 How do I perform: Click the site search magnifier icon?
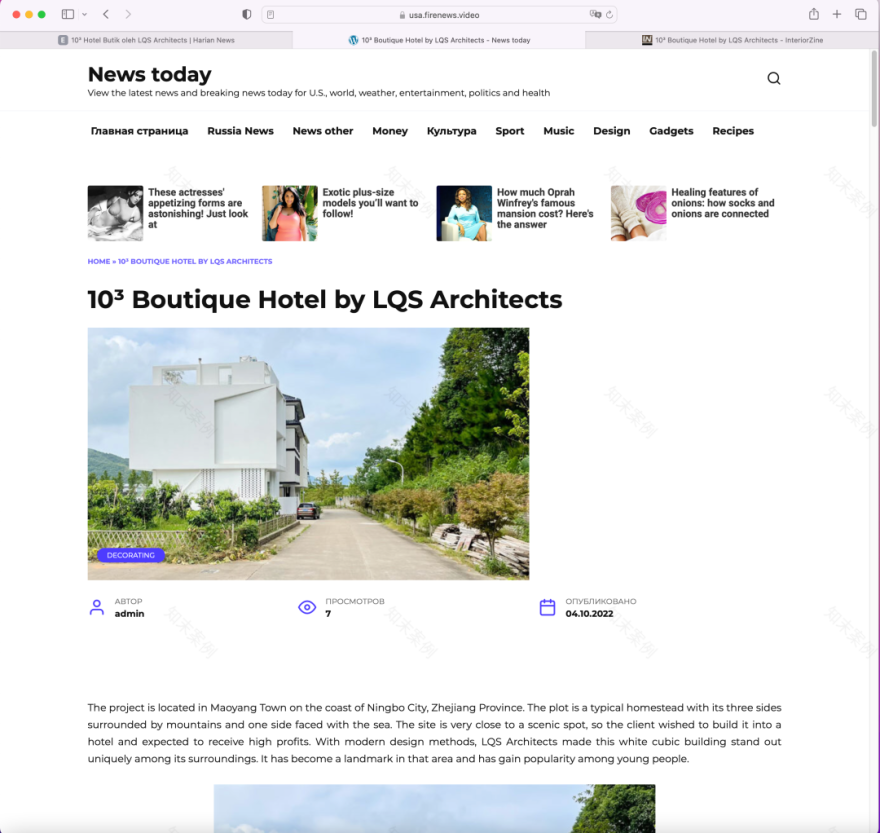click(773, 79)
